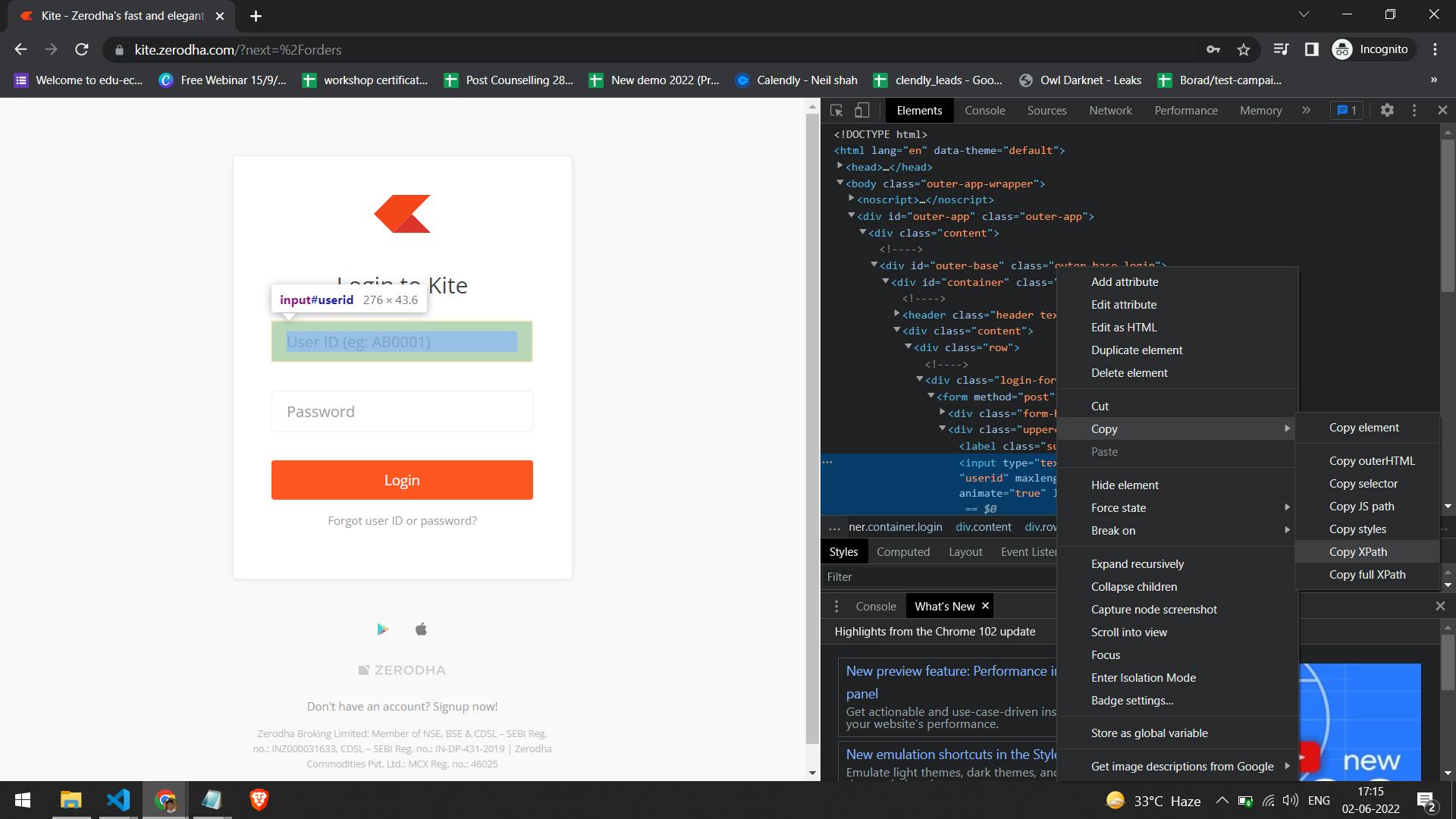Open File Explorer from taskbar
This screenshot has width=1456, height=819.
pos(71,800)
